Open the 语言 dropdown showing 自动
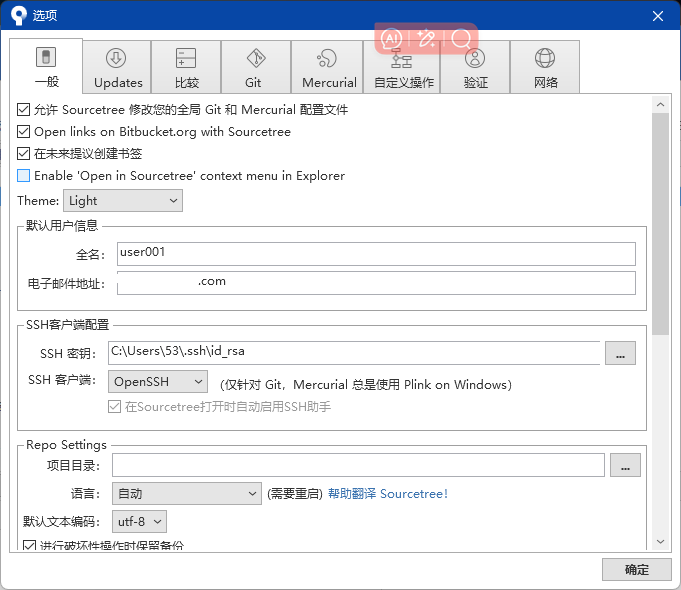Image resolution: width=681 pixels, height=590 pixels. point(187,494)
